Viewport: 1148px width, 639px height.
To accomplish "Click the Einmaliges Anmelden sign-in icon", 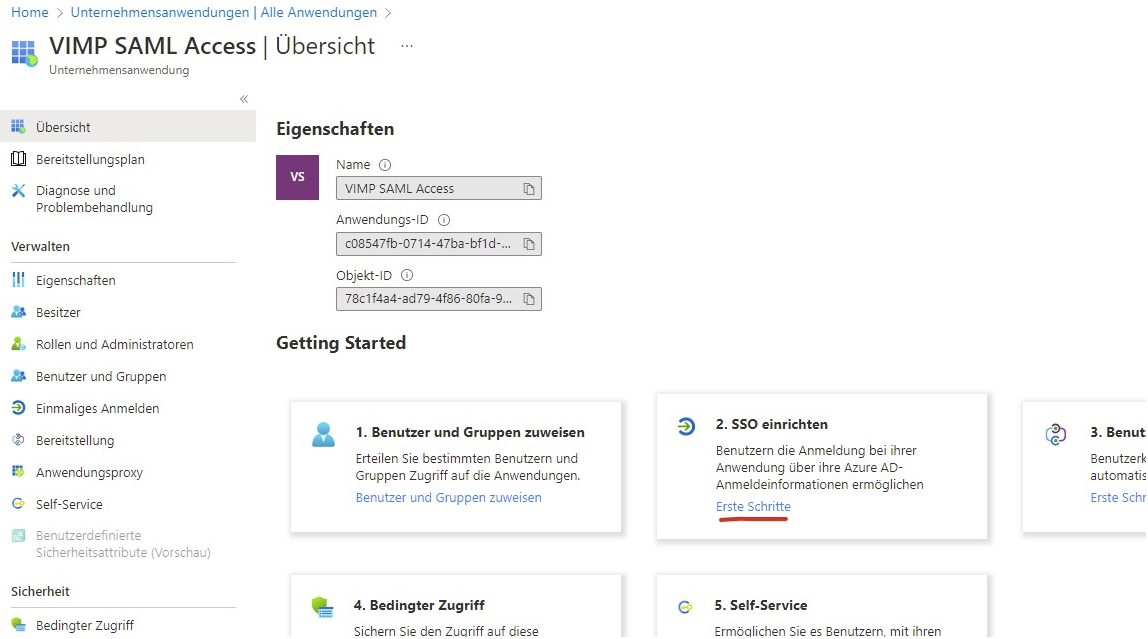I will coord(18,408).
